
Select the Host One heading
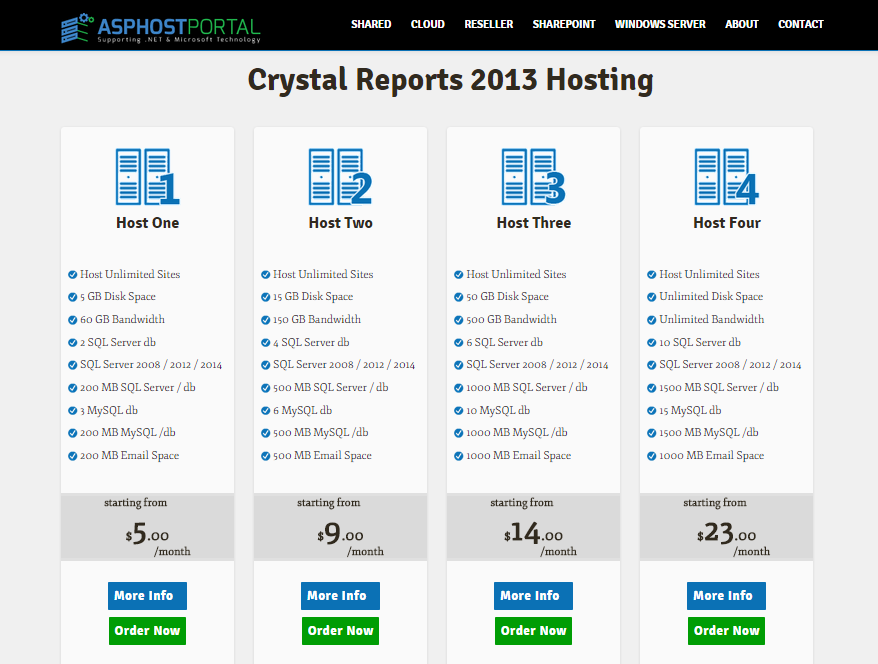147,223
